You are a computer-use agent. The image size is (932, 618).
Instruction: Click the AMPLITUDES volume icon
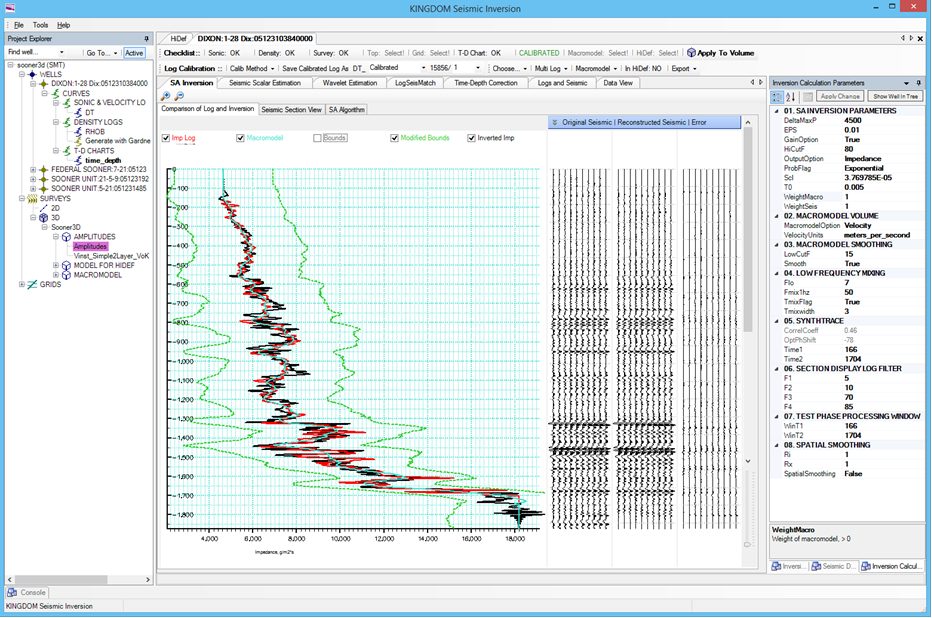[67, 237]
